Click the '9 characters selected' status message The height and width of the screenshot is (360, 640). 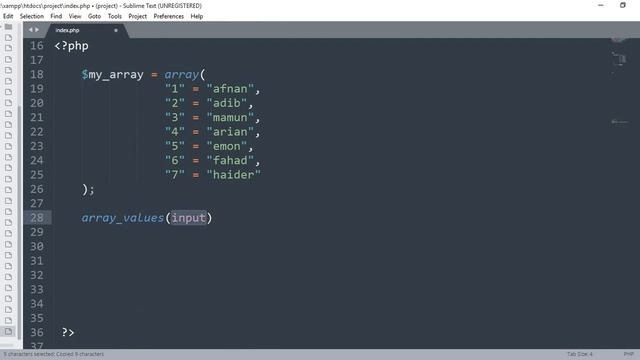tap(54, 354)
